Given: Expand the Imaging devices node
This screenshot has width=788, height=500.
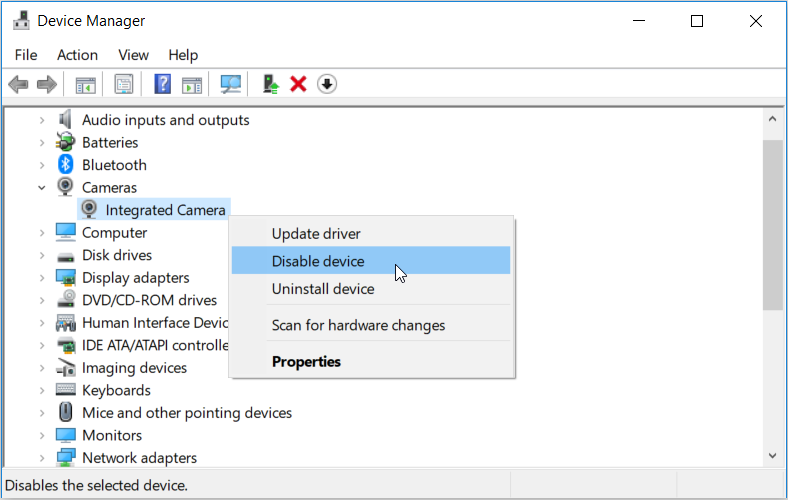Looking at the screenshot, I should (42, 368).
